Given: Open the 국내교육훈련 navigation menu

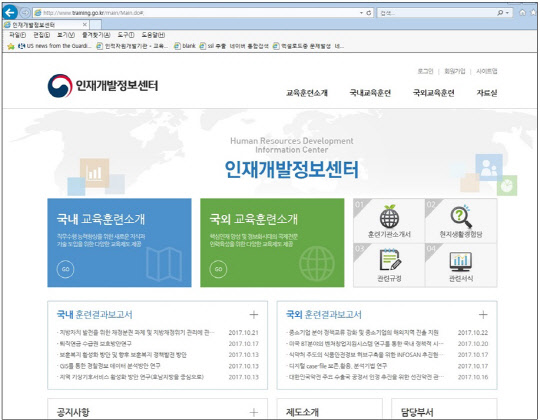Looking at the screenshot, I should click(x=370, y=93).
